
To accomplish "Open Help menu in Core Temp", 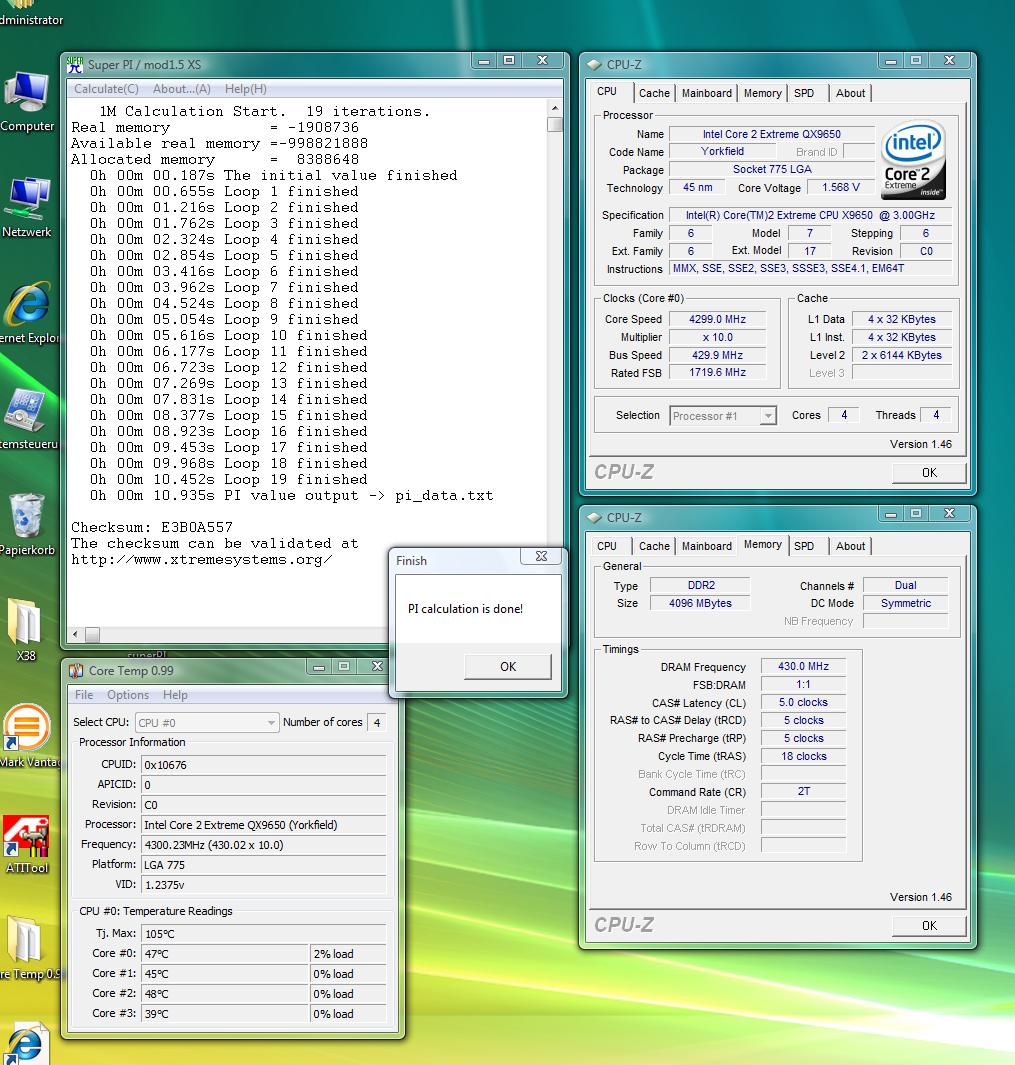I will click(175, 695).
